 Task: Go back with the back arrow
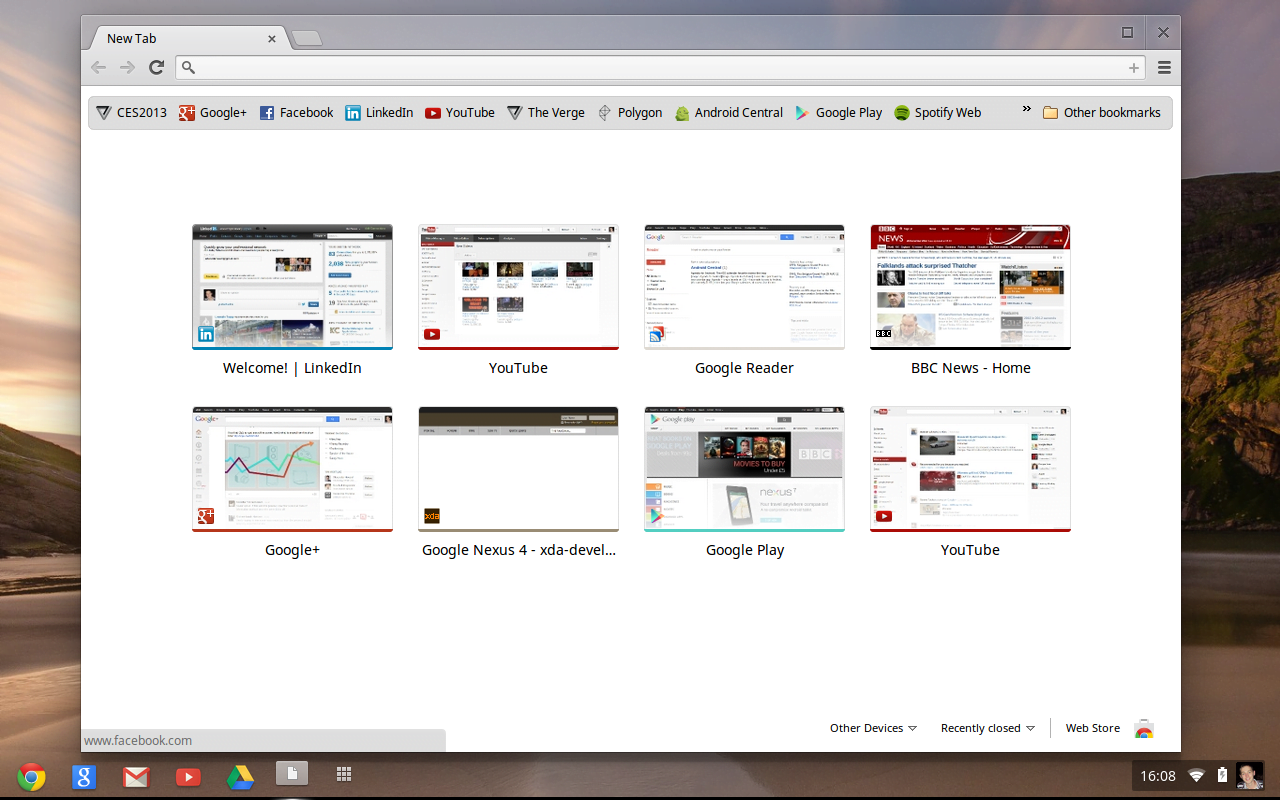[98, 67]
